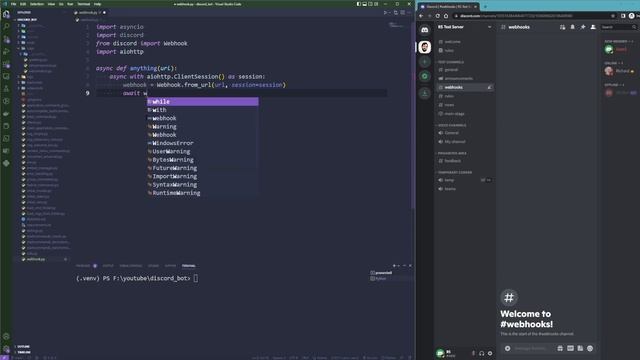Choose 'UserWarning' in the autocomplete list
The height and width of the screenshot is (360, 640).
click(x=202, y=151)
